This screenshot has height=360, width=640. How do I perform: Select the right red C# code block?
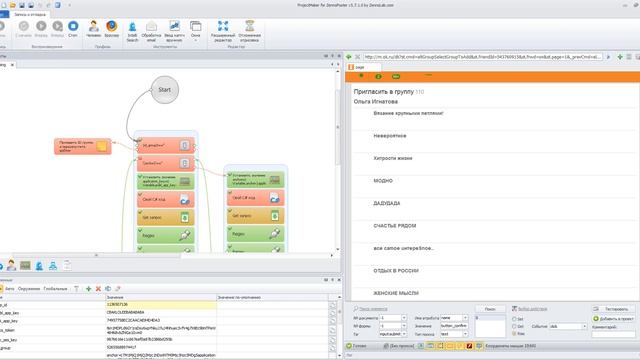(x=256, y=198)
